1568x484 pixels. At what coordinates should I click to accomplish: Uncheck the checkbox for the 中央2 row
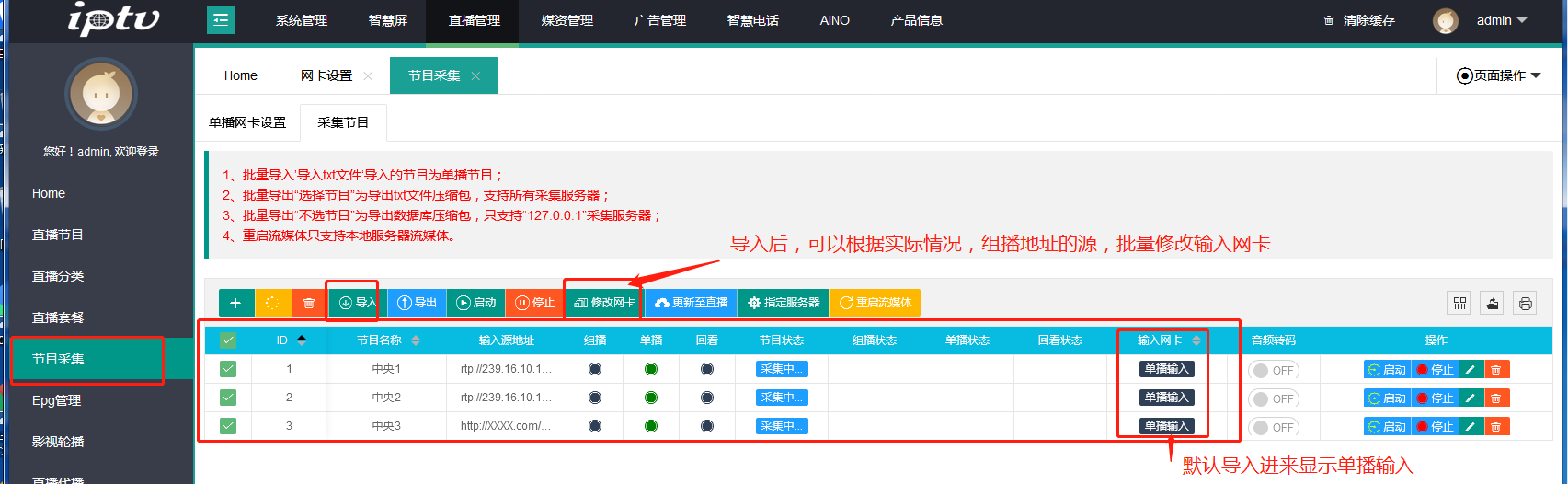[228, 398]
